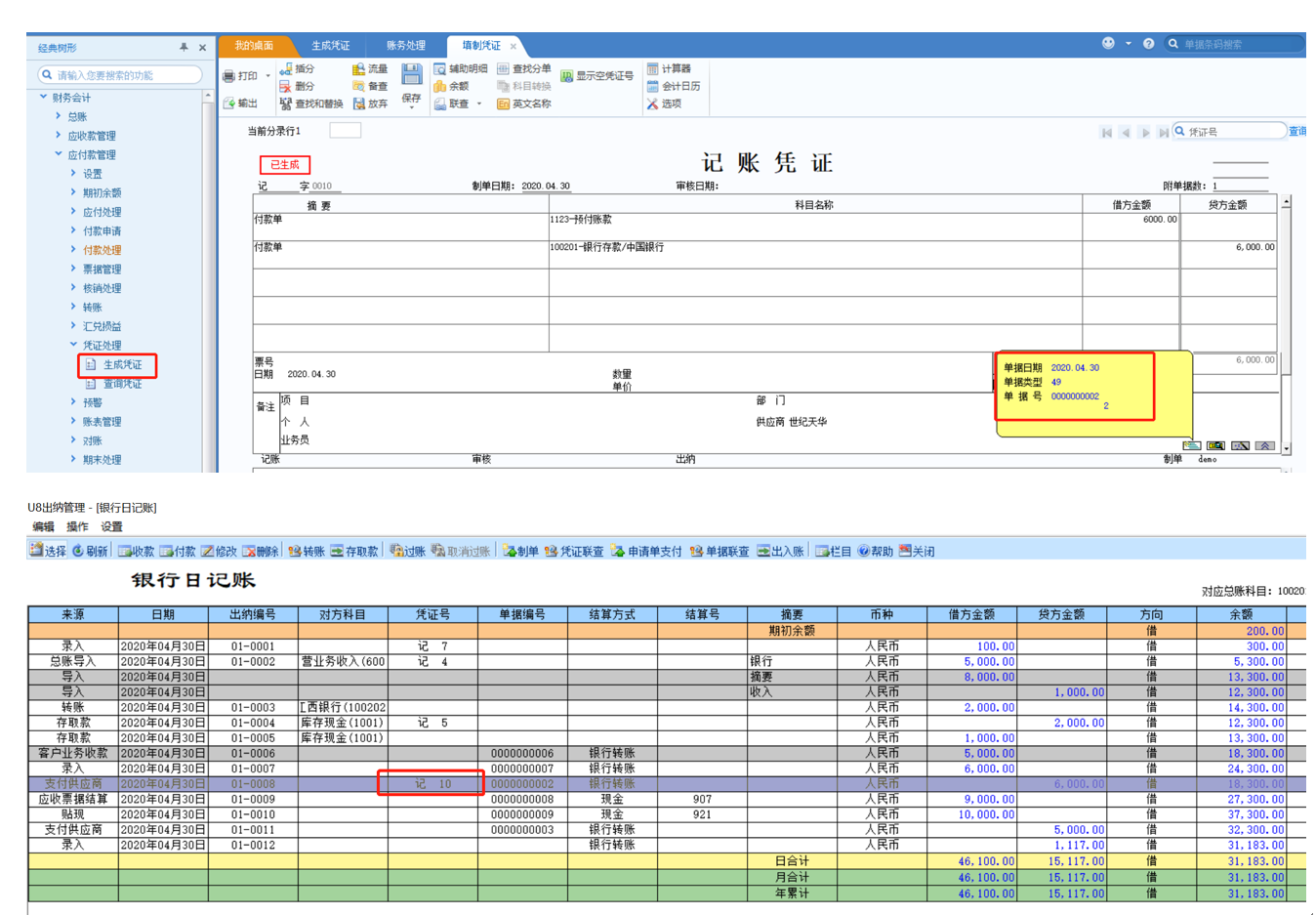Select 账表管理 in the left tree

pos(102,421)
